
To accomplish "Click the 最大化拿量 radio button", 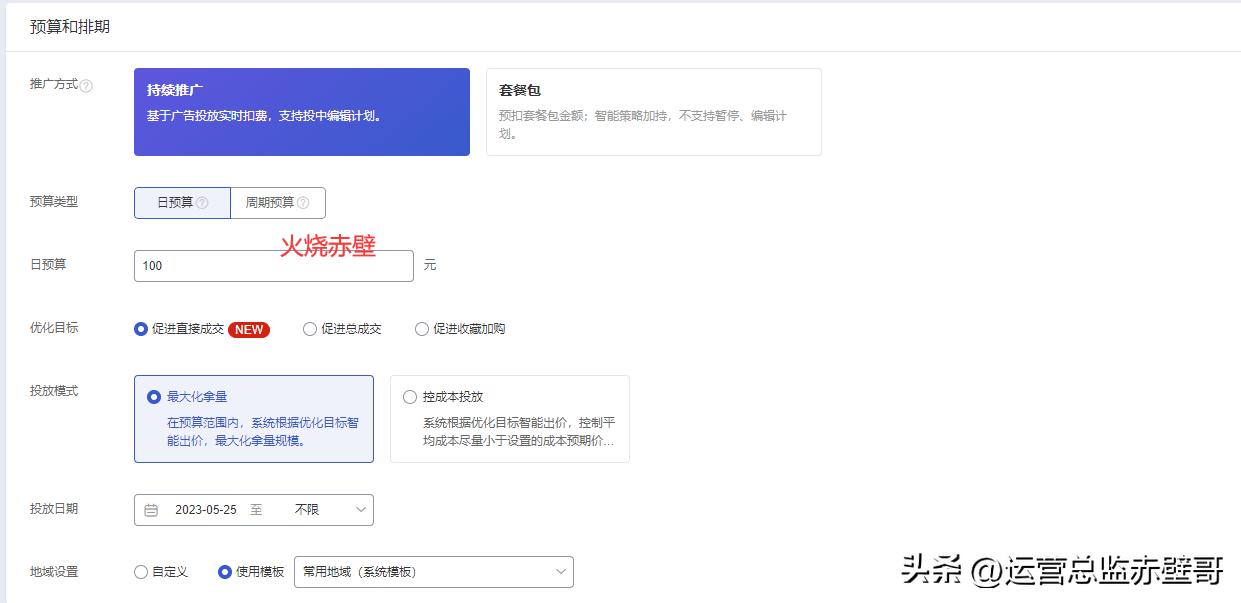I will 152,397.
